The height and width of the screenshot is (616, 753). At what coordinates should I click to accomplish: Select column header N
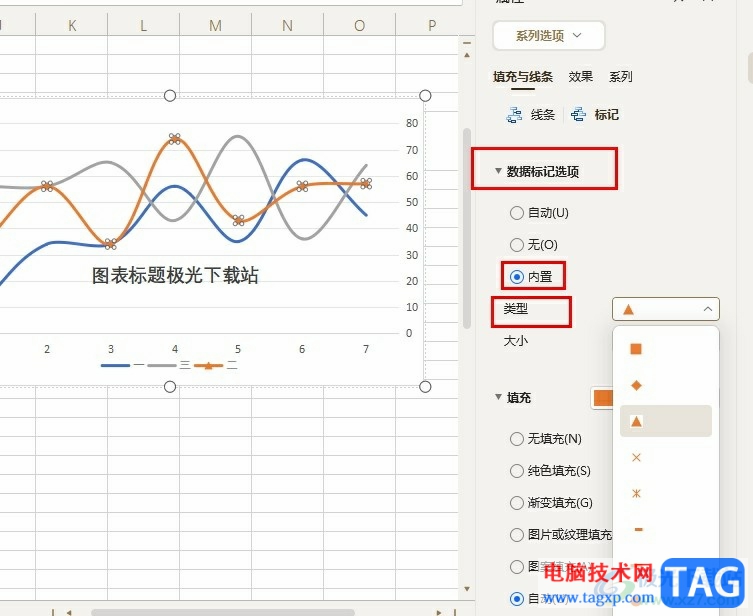288,25
